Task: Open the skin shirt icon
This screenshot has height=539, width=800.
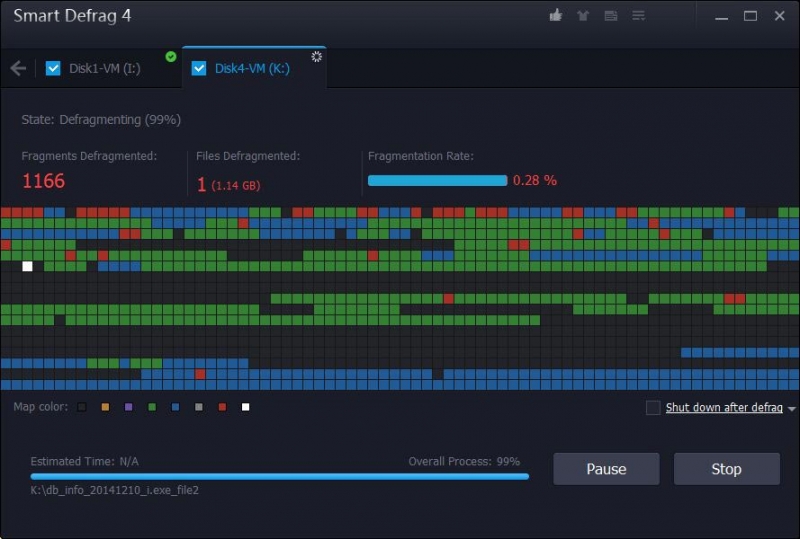Action: tap(583, 16)
